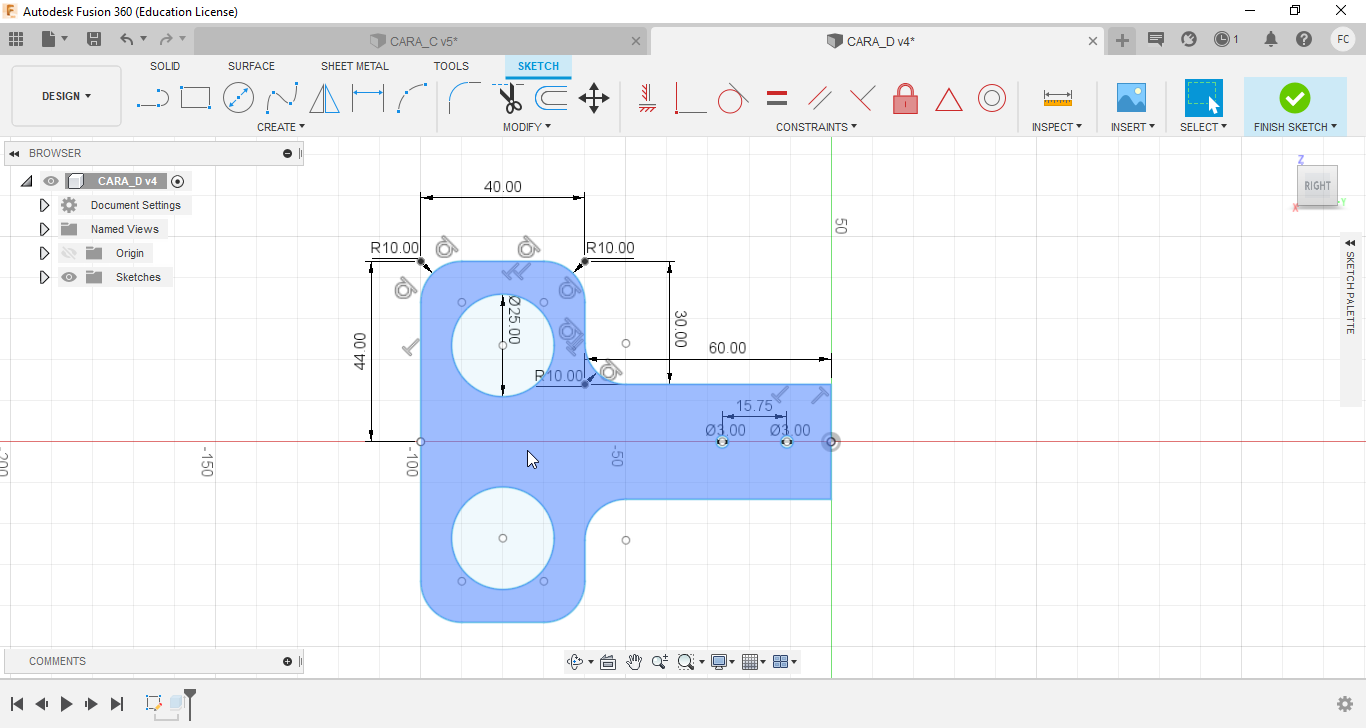Apply the Midpoint triangle constraint
The image size is (1366, 728).
(x=948, y=99)
